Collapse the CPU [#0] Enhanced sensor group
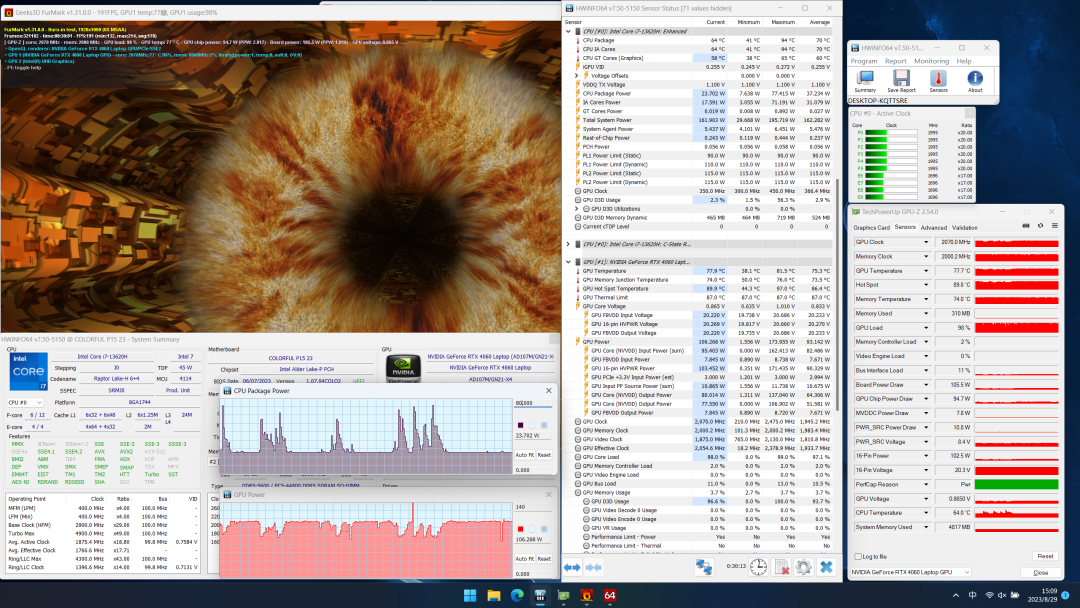 pyautogui.click(x=569, y=31)
